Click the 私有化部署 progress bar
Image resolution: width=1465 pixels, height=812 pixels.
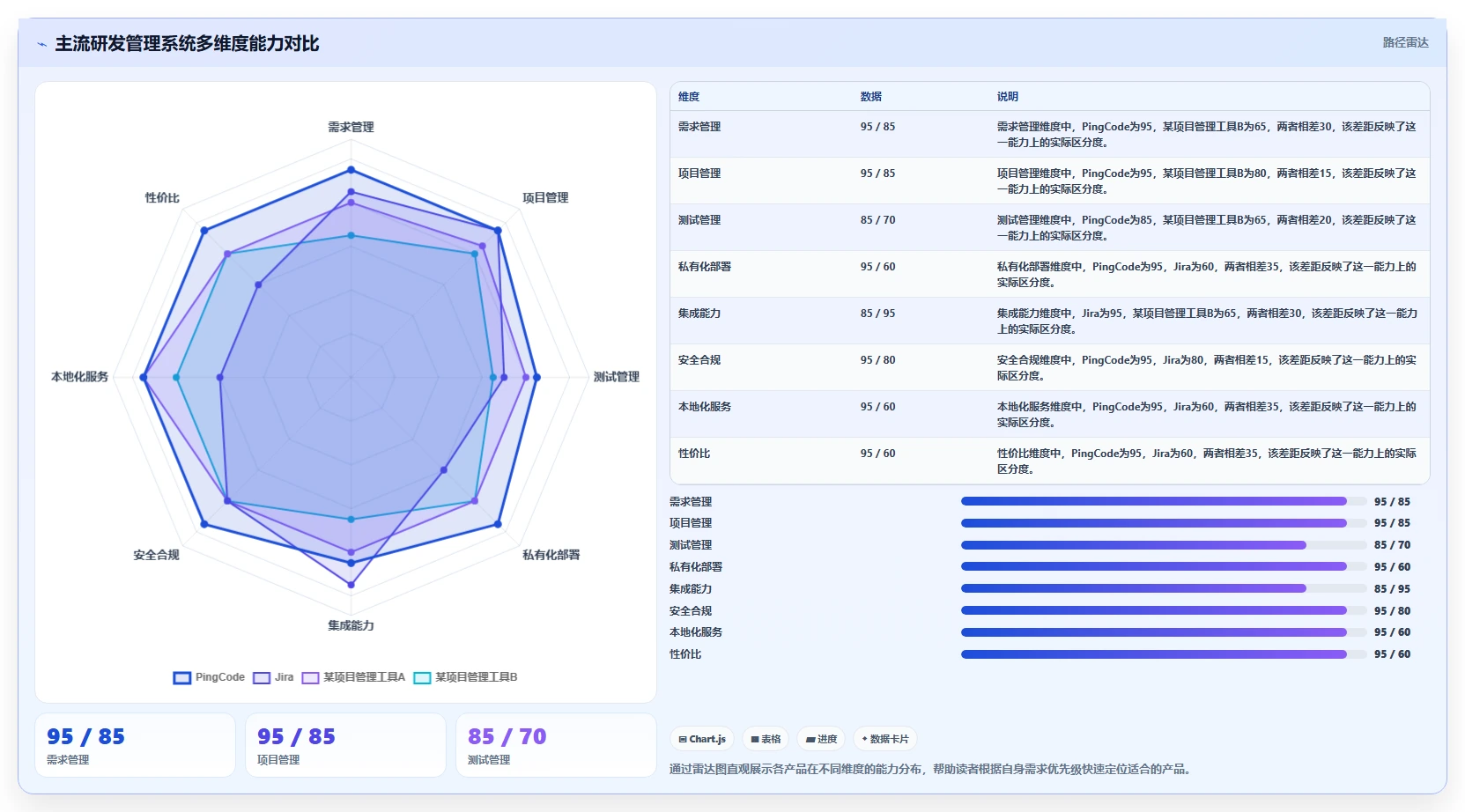[1163, 566]
